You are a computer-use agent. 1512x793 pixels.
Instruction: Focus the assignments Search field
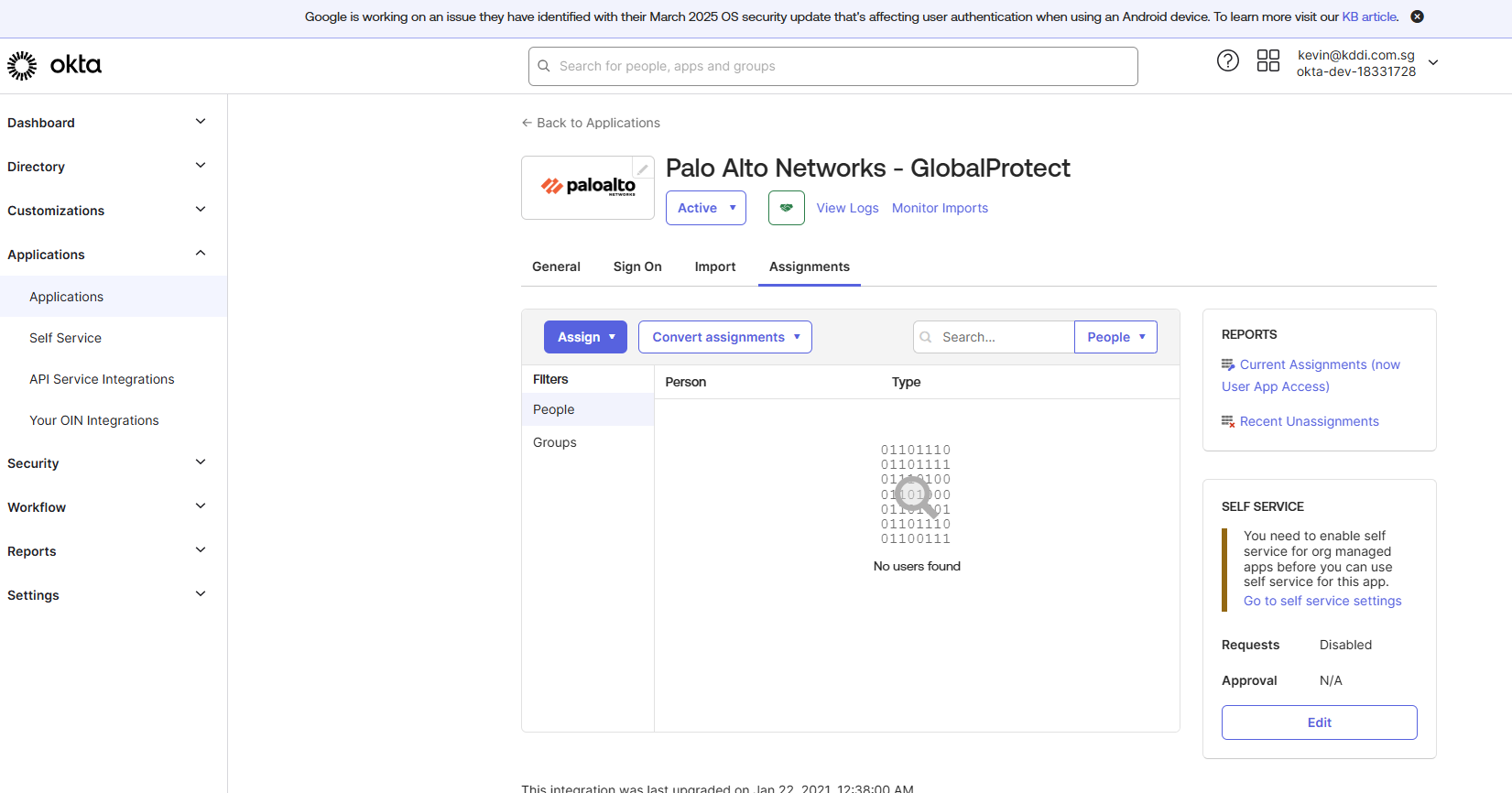click(x=994, y=337)
